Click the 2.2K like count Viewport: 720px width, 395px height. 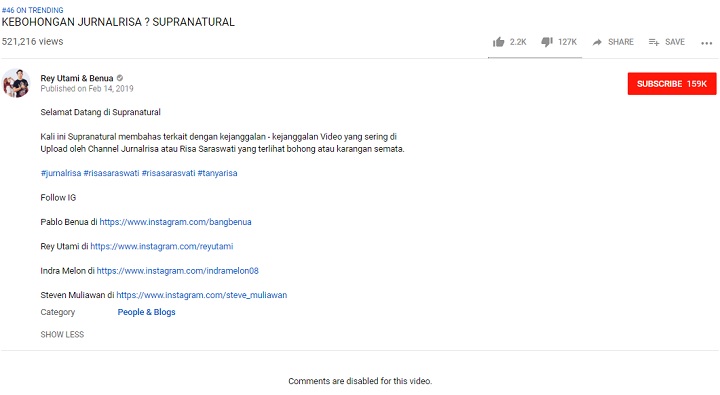(x=518, y=42)
